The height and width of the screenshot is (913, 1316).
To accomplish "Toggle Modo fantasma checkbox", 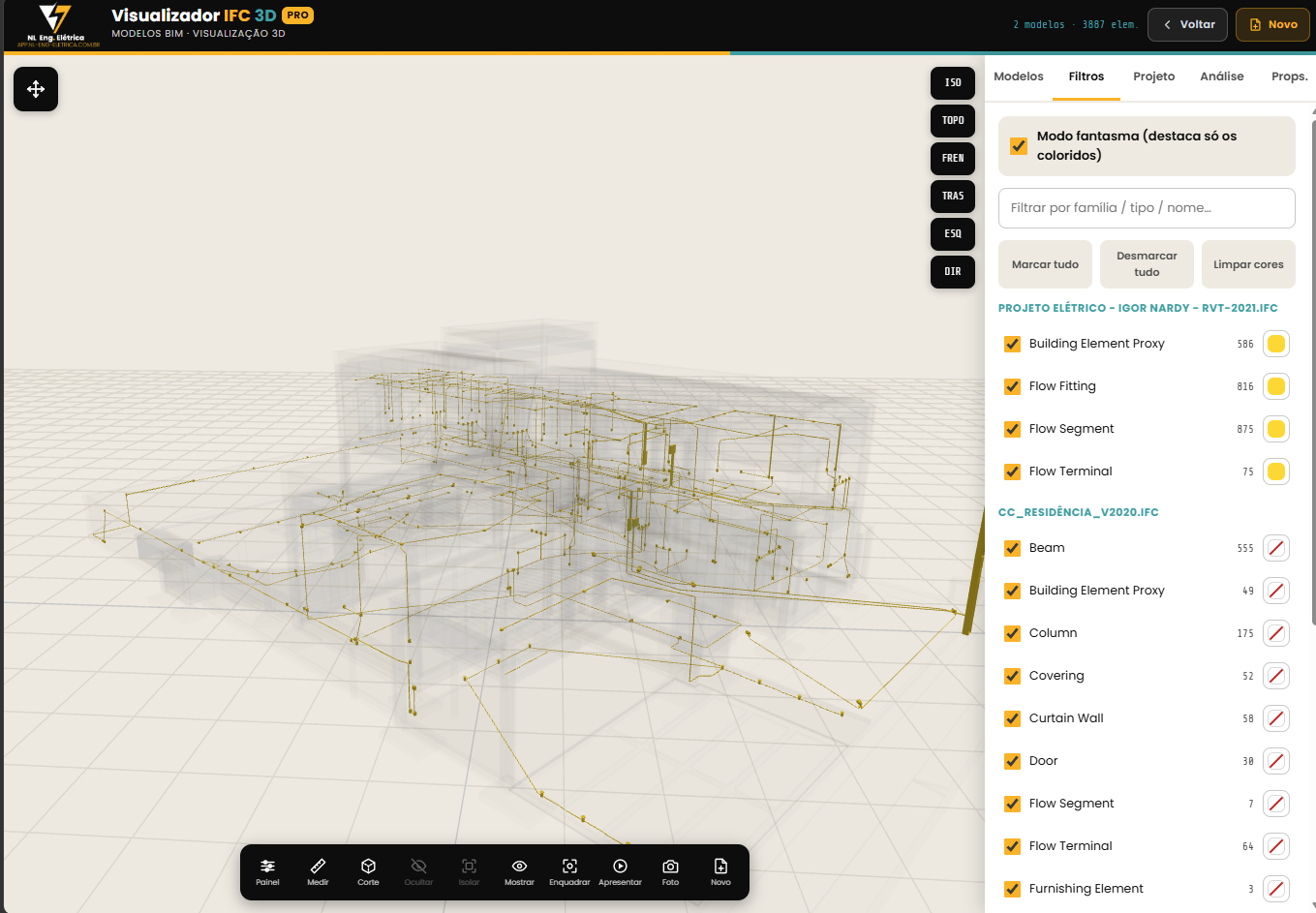I will click(1019, 145).
